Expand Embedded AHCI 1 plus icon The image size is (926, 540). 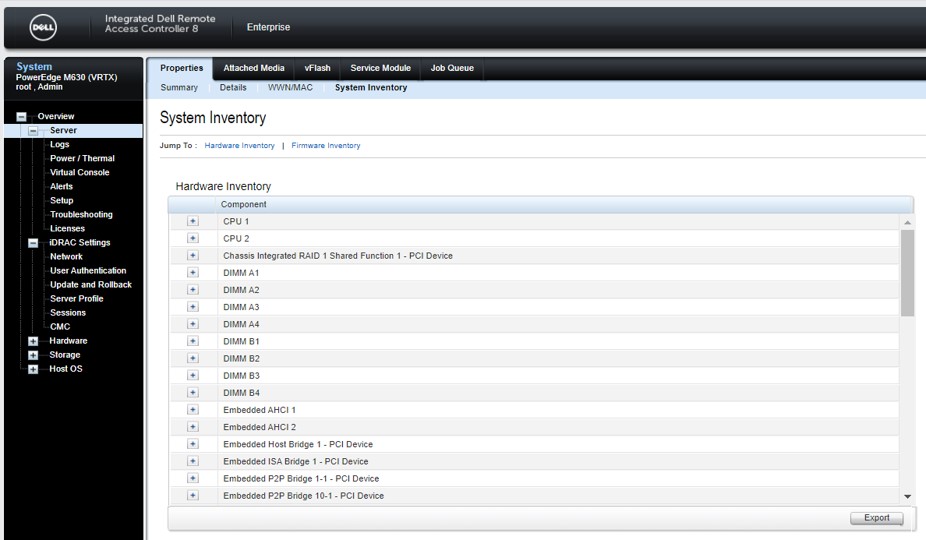tap(193, 410)
